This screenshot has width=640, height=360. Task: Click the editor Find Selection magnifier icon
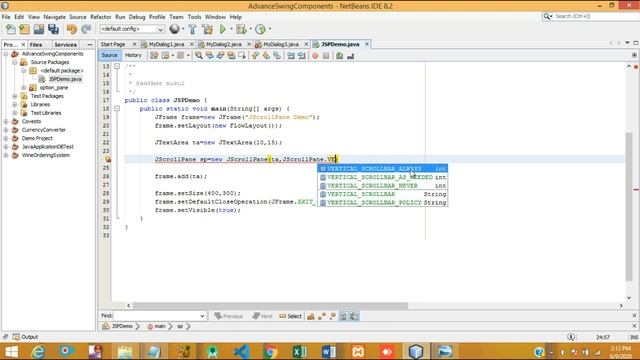(199, 56)
